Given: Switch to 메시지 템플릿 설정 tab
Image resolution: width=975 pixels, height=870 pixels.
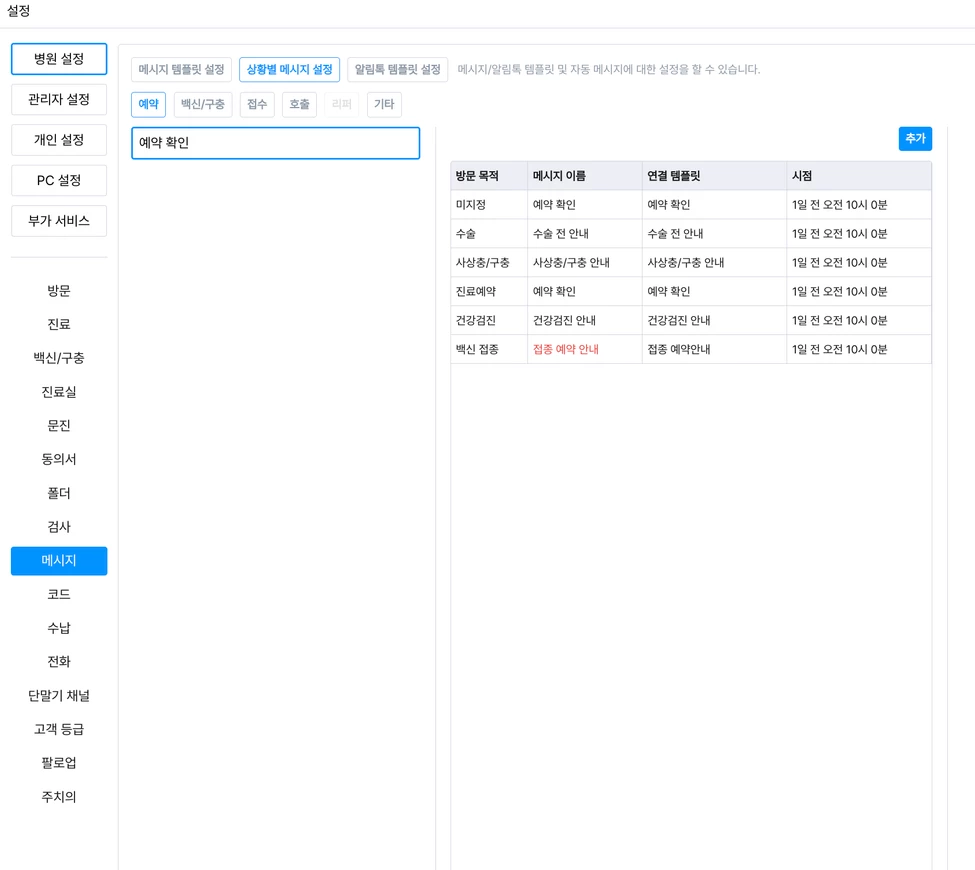Looking at the screenshot, I should coord(181,70).
